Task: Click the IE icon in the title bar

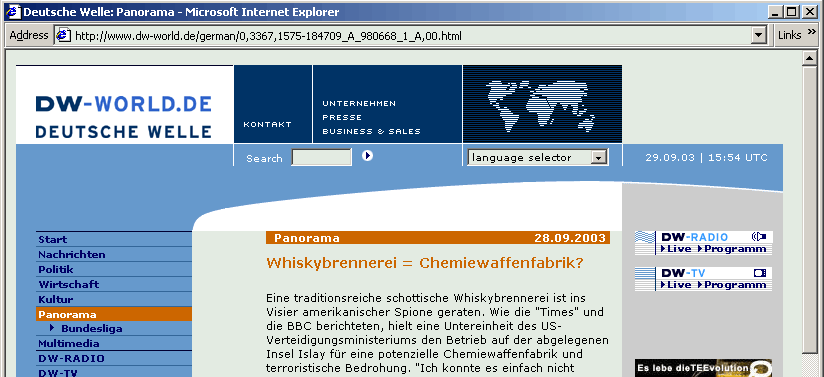Action: [13, 12]
